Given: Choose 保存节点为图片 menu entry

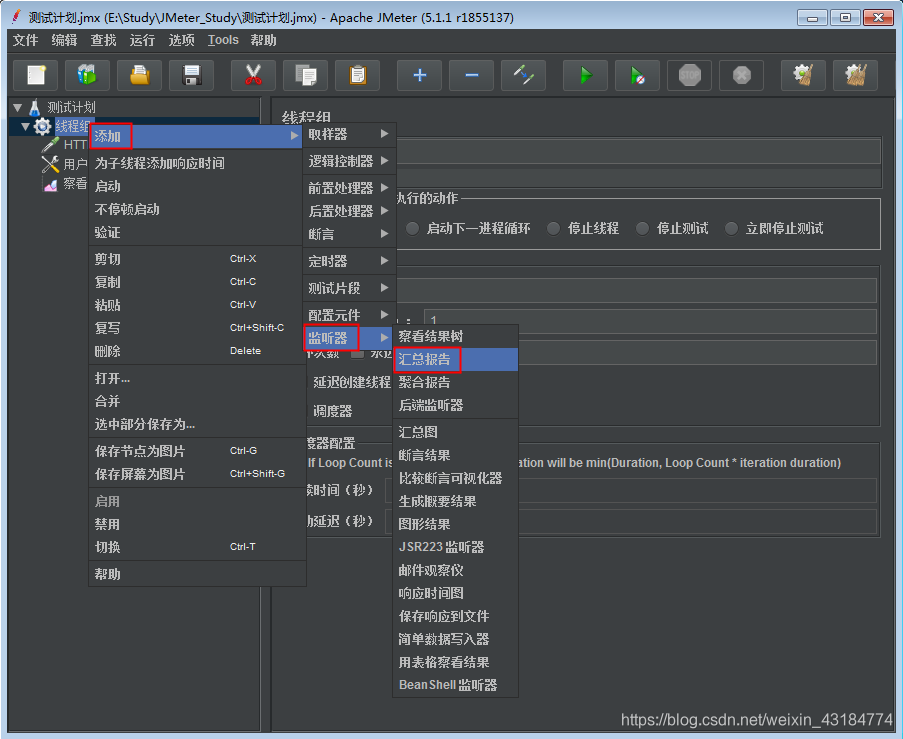Looking at the screenshot, I should [x=196, y=451].
